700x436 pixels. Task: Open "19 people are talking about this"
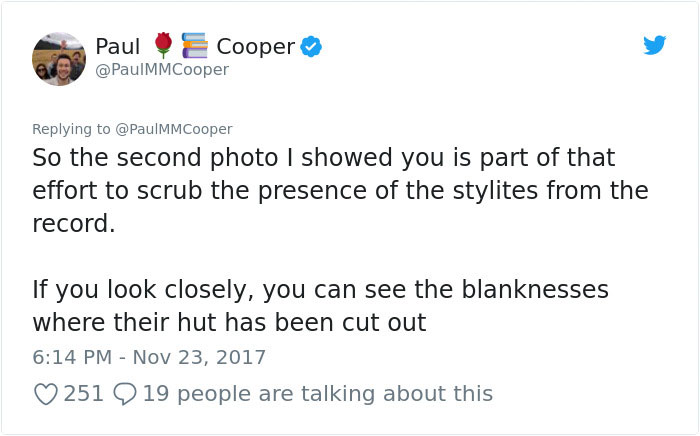[x=317, y=394]
